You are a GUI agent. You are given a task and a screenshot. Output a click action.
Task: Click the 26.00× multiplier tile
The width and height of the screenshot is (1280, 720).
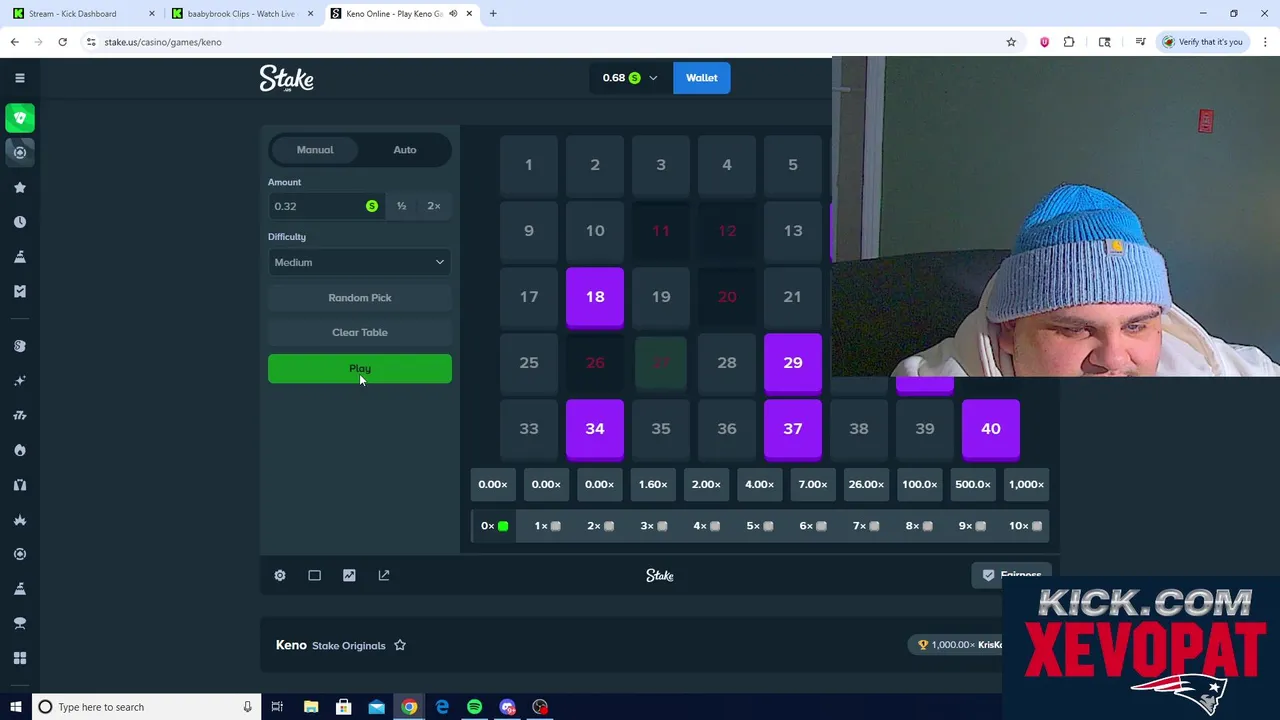point(866,485)
